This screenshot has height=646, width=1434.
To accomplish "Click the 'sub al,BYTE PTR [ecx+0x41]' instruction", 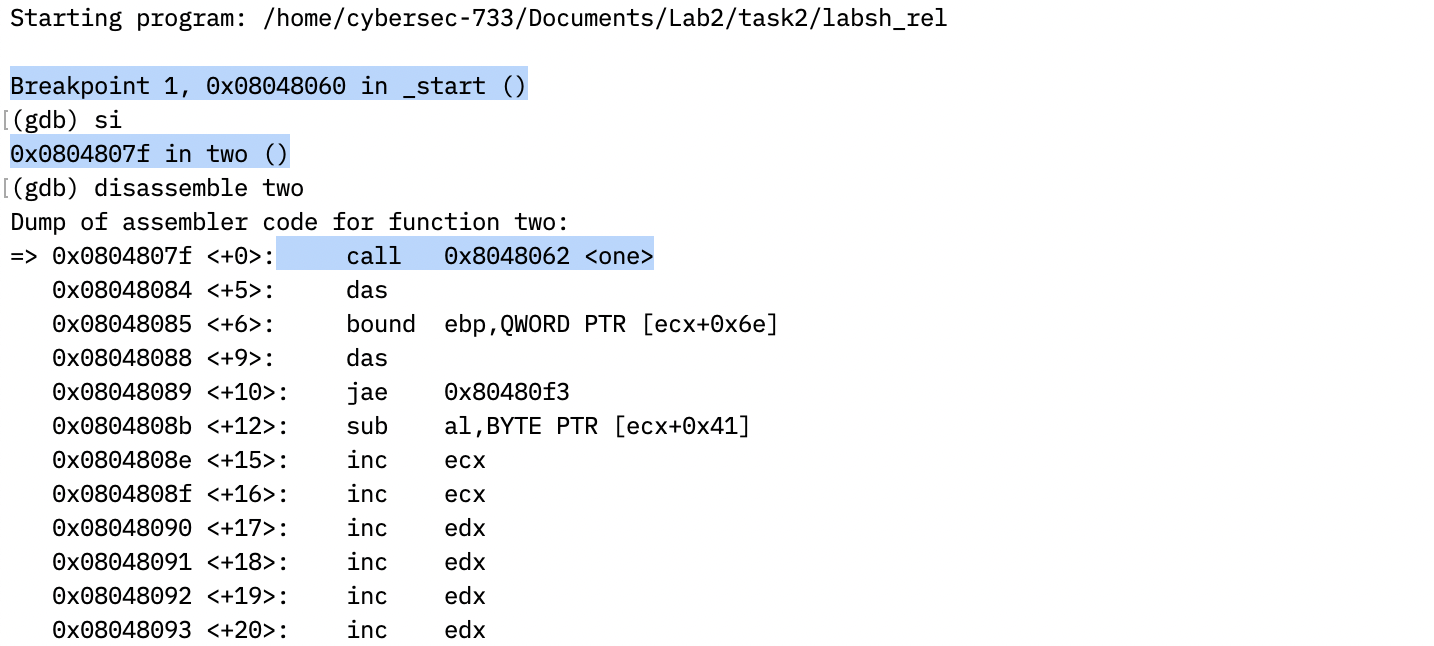I will [x=547, y=427].
